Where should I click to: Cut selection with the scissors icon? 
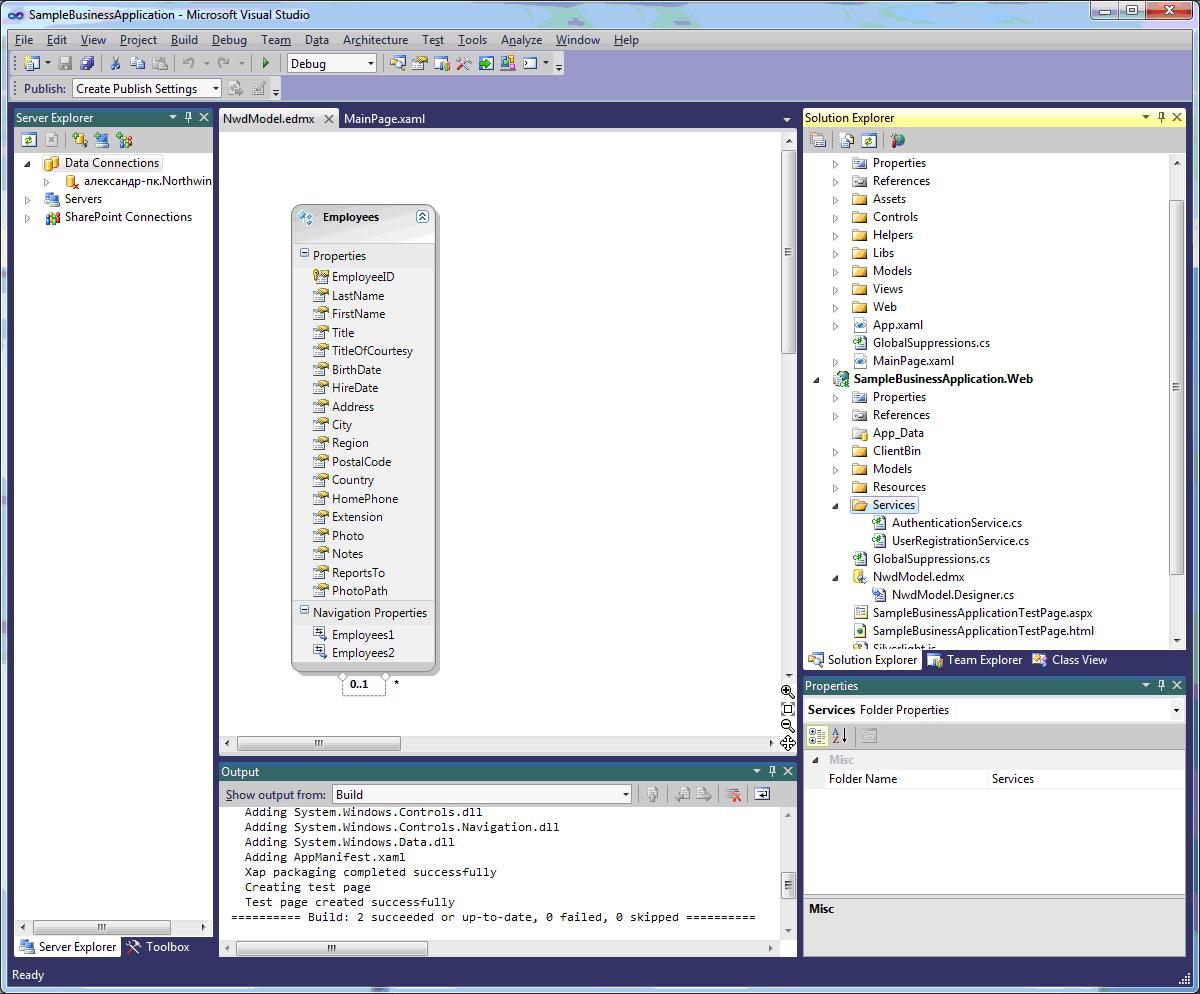[115, 63]
